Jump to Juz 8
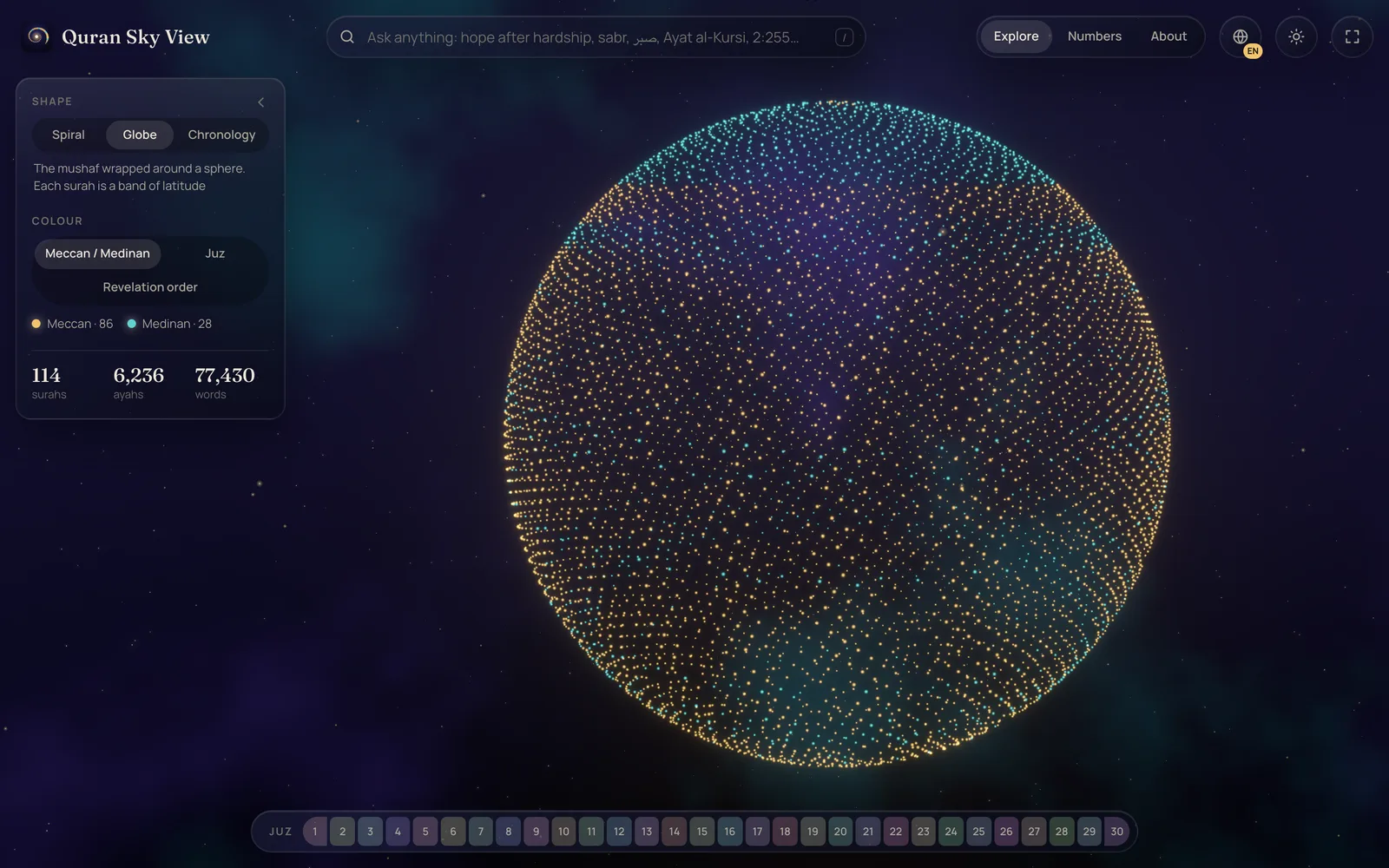 click(x=509, y=832)
